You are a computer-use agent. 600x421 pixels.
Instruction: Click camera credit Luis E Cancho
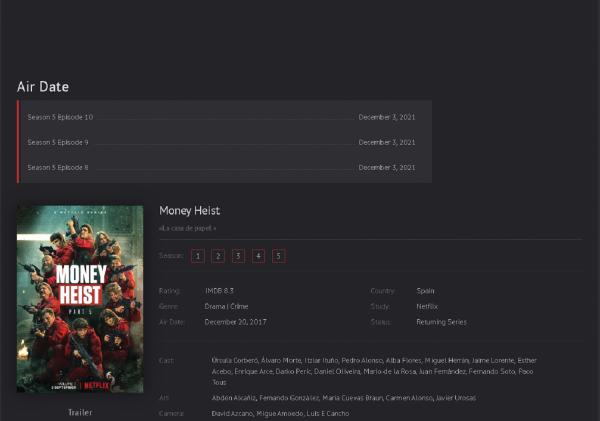coord(329,414)
